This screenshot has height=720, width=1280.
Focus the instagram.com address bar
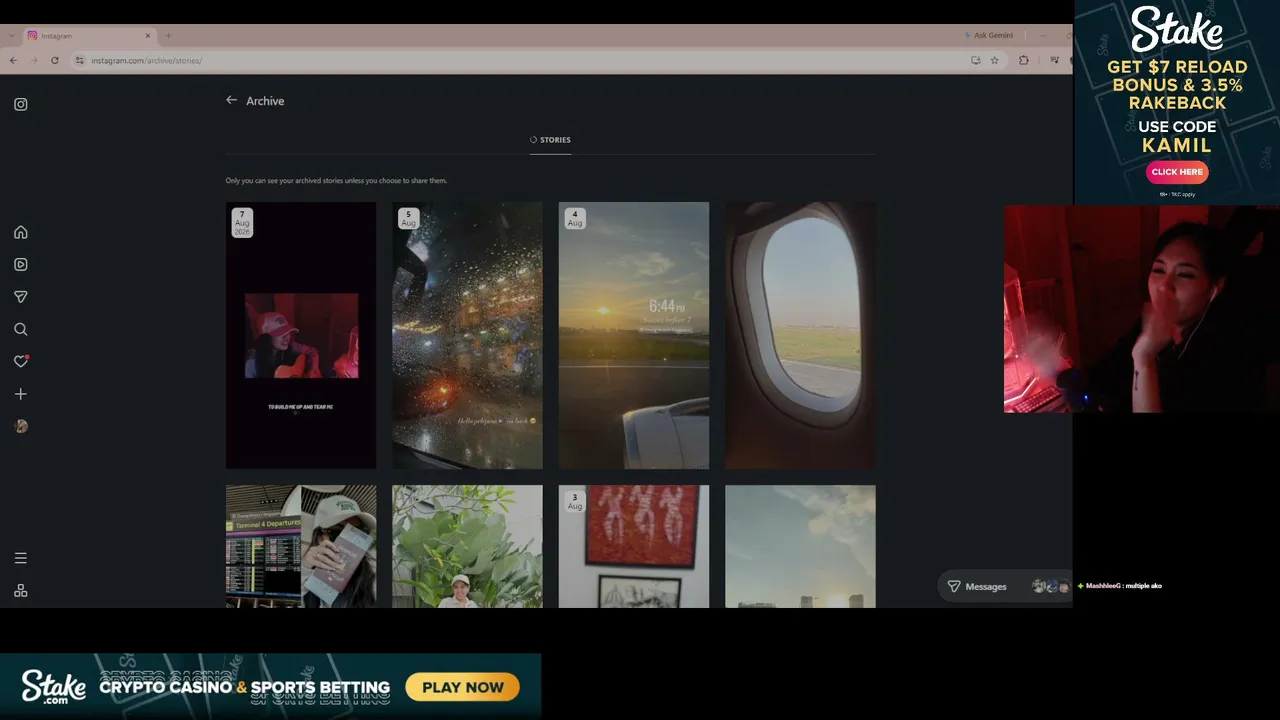point(520,60)
